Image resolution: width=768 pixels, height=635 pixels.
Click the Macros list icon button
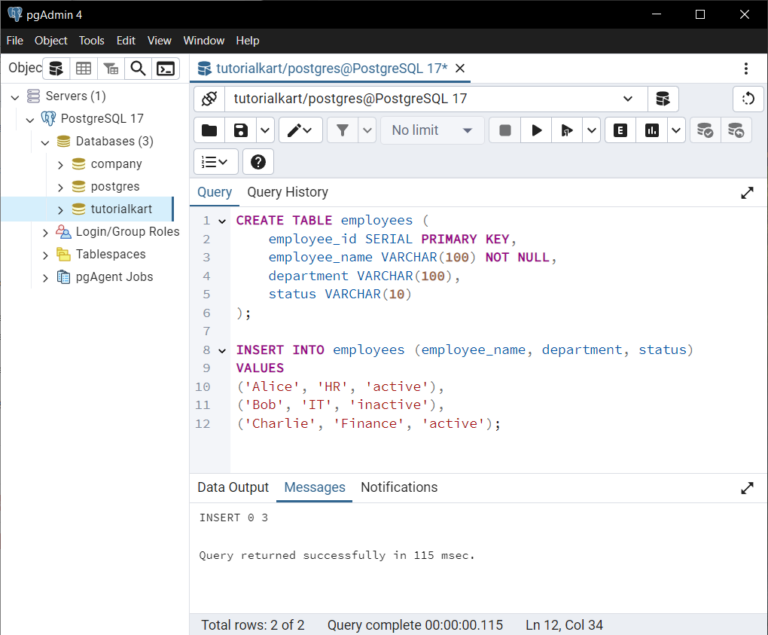(216, 162)
